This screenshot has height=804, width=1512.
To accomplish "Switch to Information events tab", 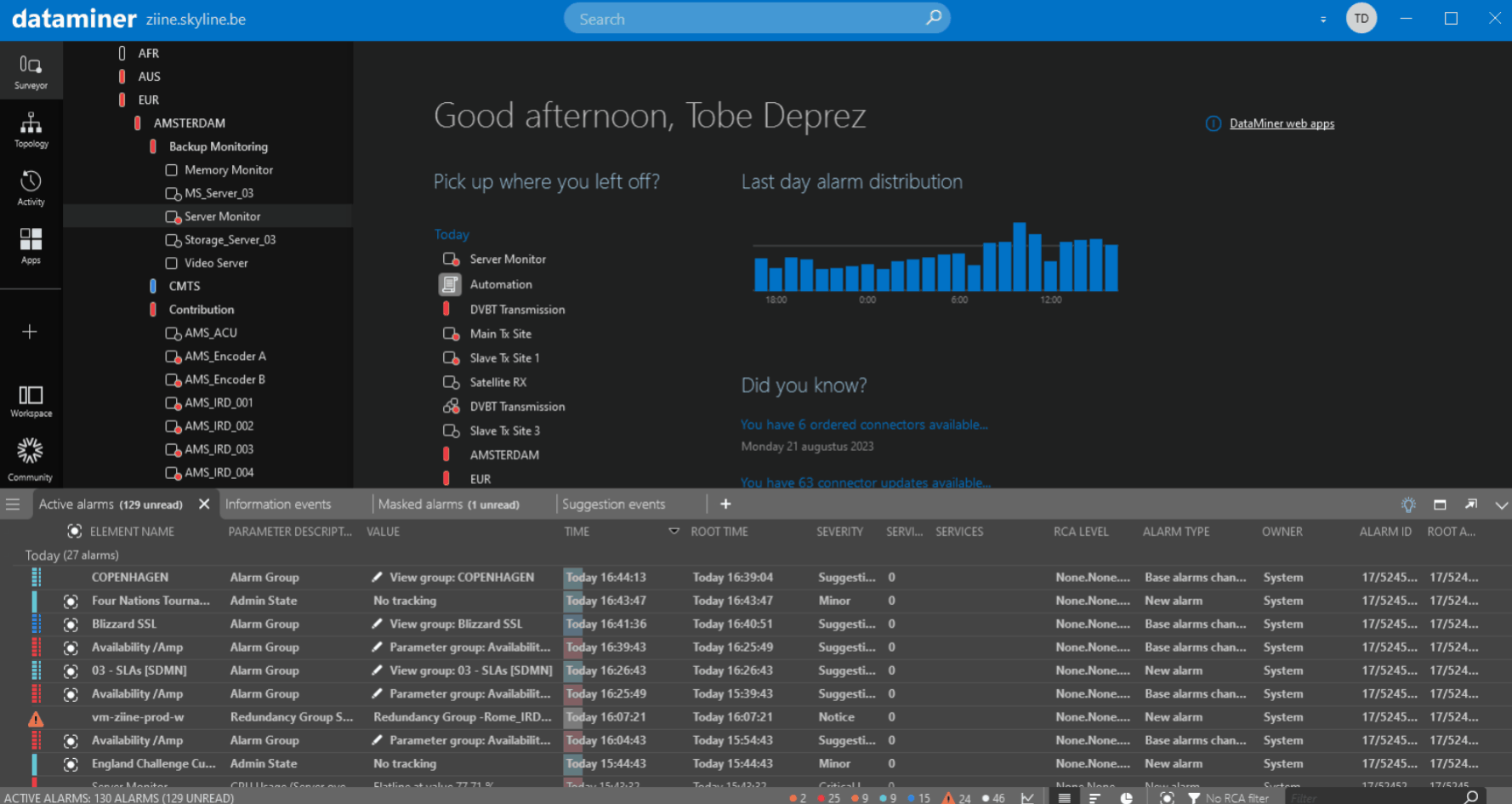I will (278, 505).
